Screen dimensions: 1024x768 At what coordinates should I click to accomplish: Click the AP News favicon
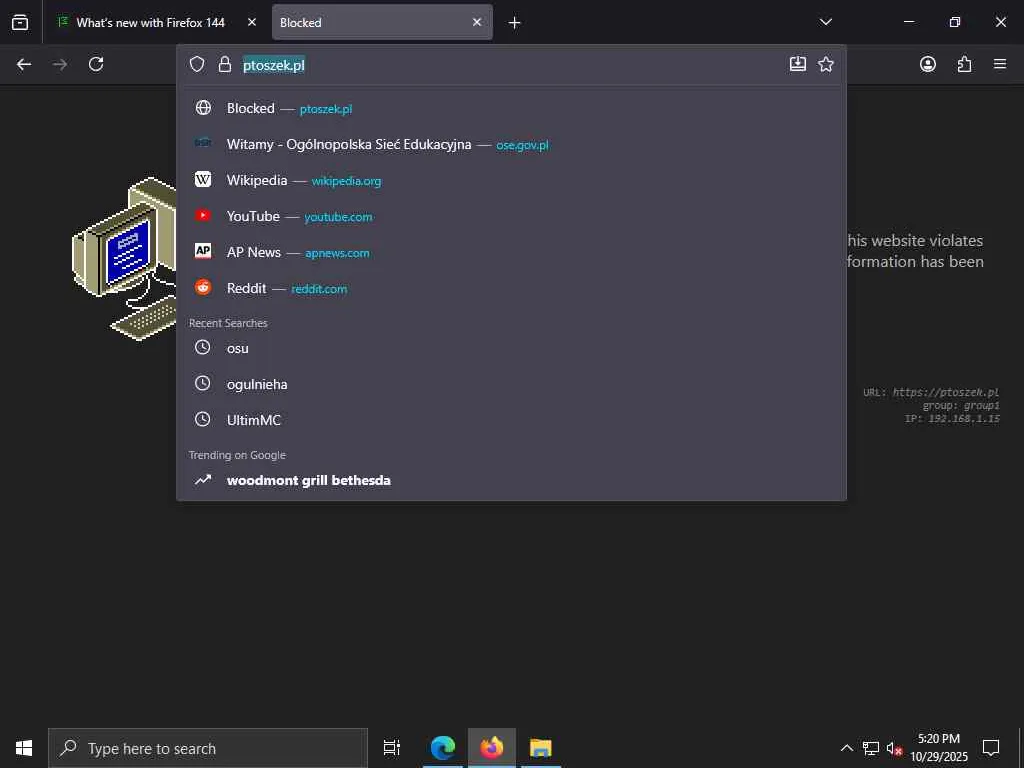(203, 251)
